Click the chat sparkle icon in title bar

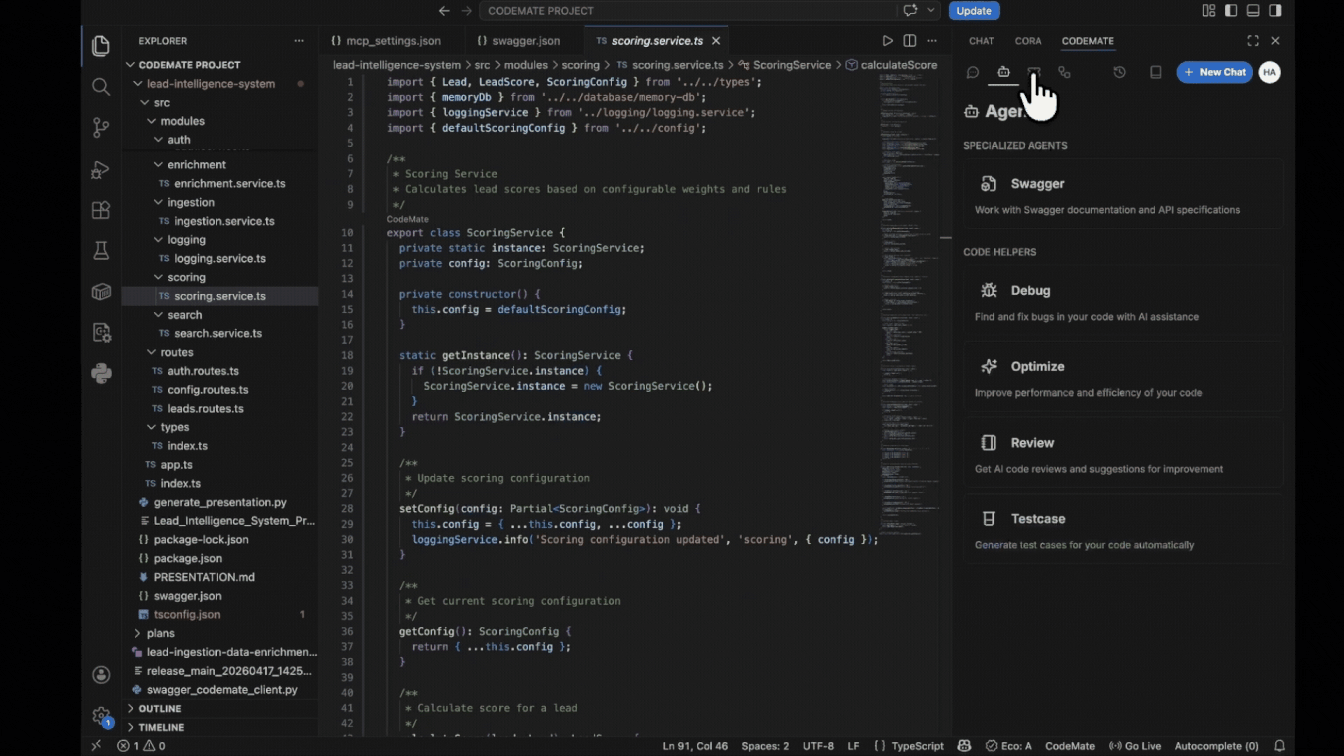tap(910, 11)
